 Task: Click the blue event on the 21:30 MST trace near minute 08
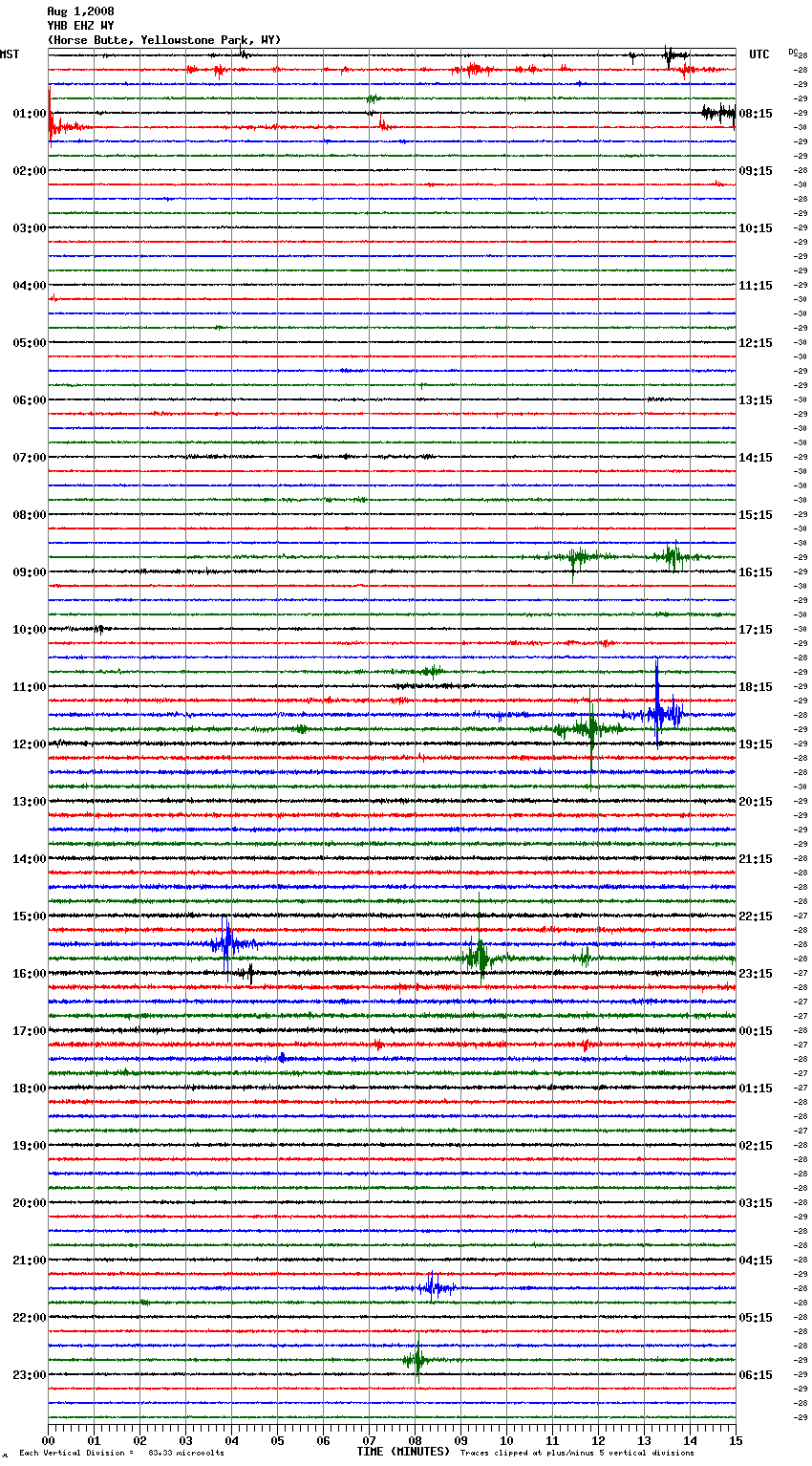(x=433, y=1287)
